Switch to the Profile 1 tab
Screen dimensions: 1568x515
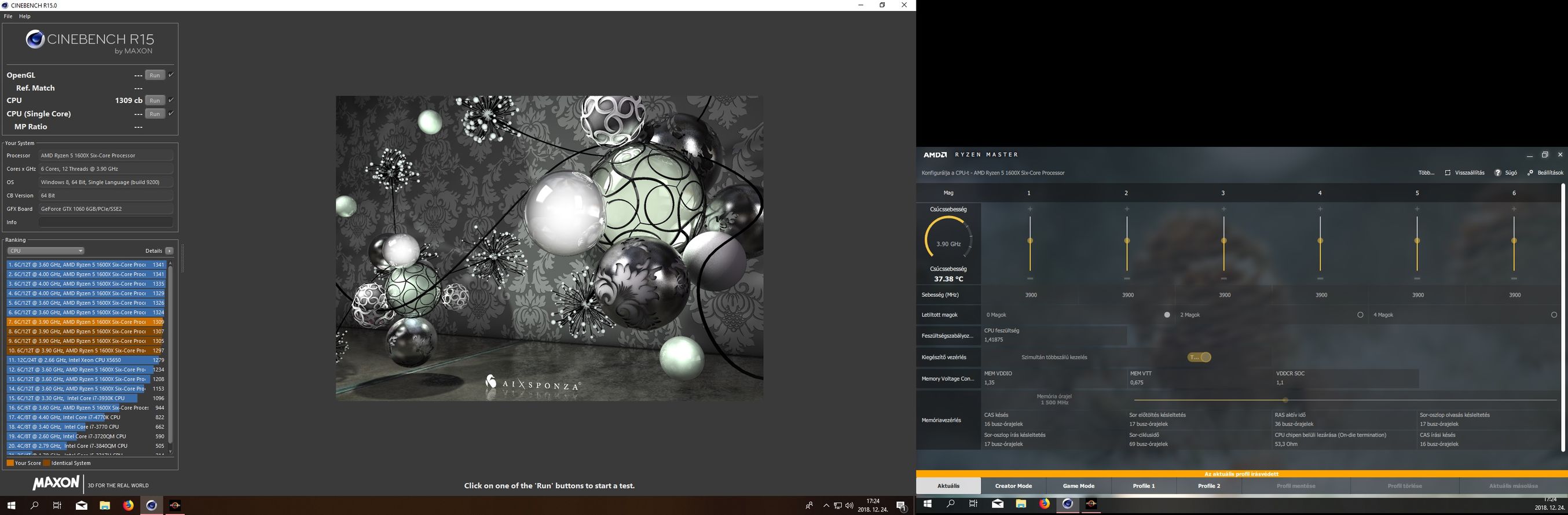tap(1144, 486)
